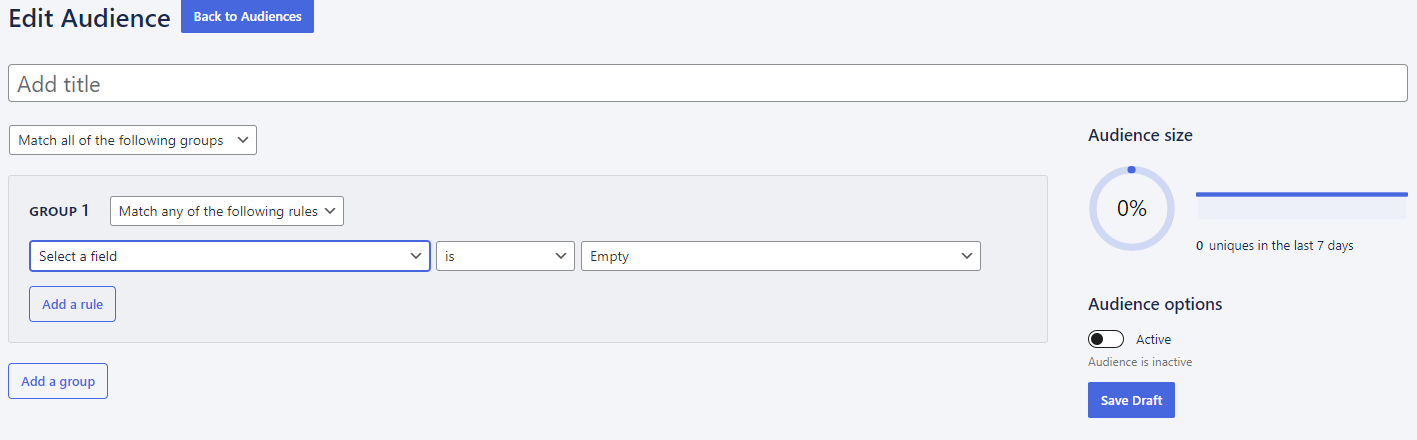Click the audience size blue bar graph
The image size is (1417, 440).
point(1301,205)
